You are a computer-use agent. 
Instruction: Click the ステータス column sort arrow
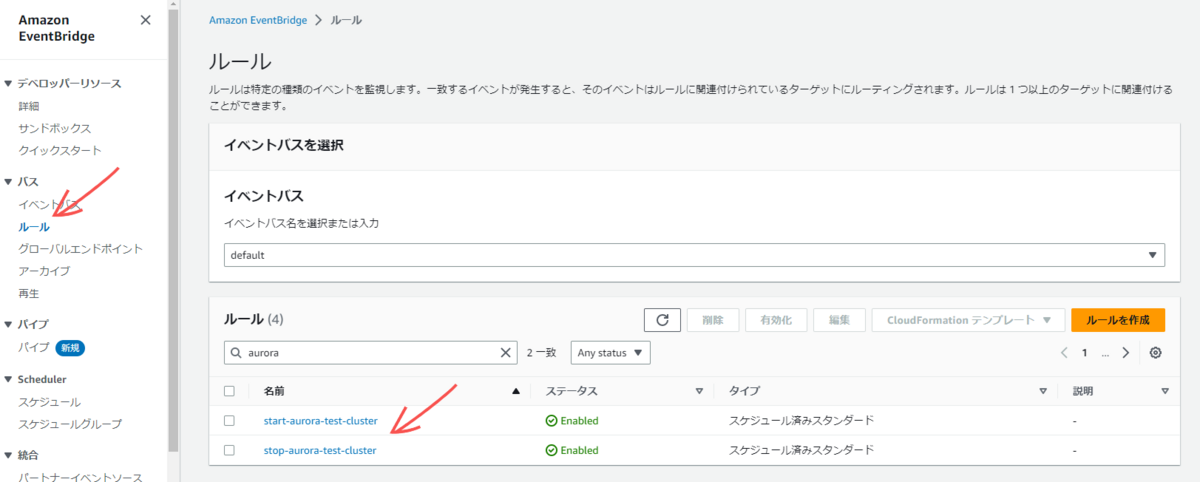(x=699, y=391)
